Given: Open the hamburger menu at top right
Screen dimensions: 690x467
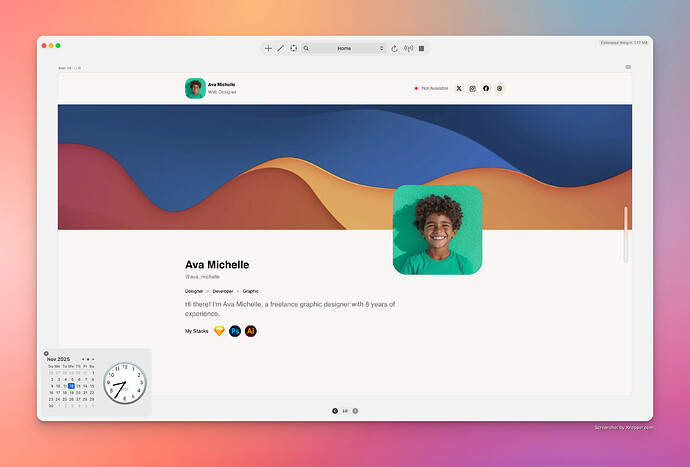Looking at the screenshot, I should click(x=628, y=67).
